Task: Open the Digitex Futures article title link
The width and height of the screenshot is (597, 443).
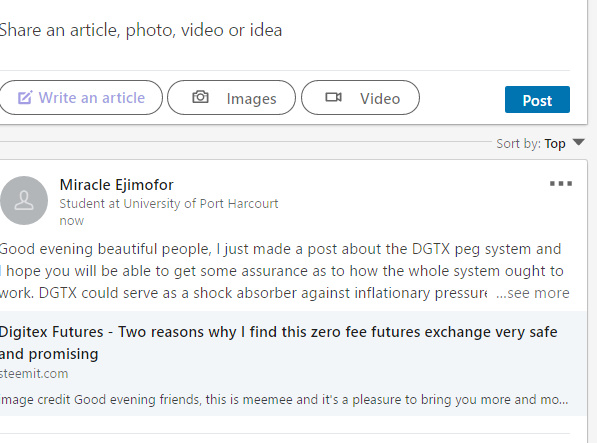Action: [x=278, y=343]
